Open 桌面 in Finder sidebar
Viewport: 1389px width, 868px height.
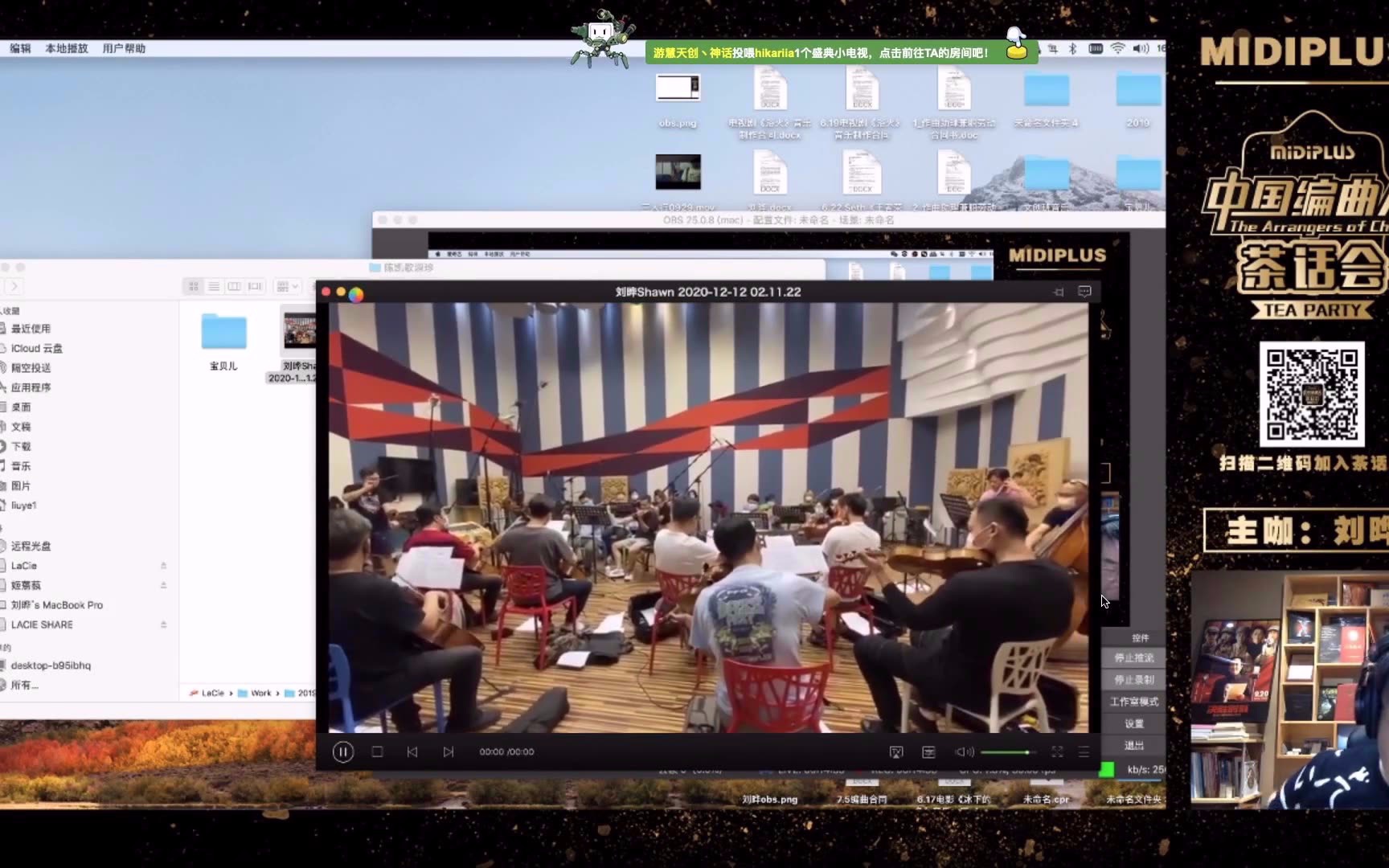click(x=21, y=407)
